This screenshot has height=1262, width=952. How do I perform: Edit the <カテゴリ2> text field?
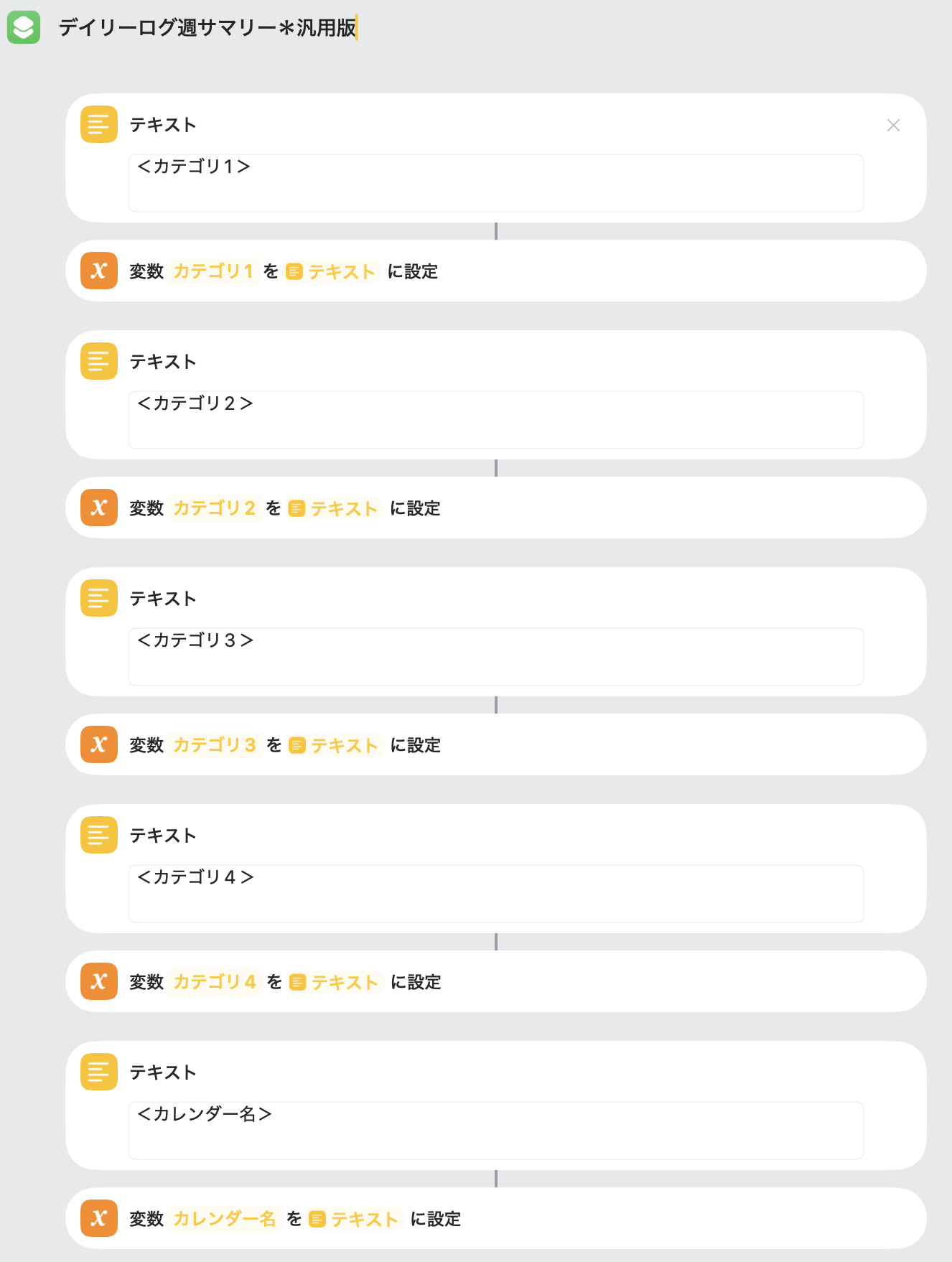pos(495,419)
